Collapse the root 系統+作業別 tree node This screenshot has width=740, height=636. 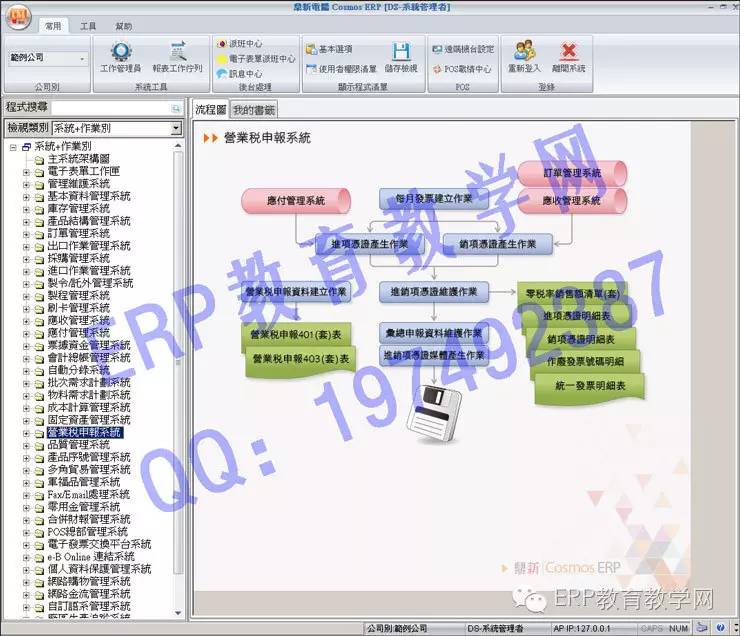tap(13, 146)
